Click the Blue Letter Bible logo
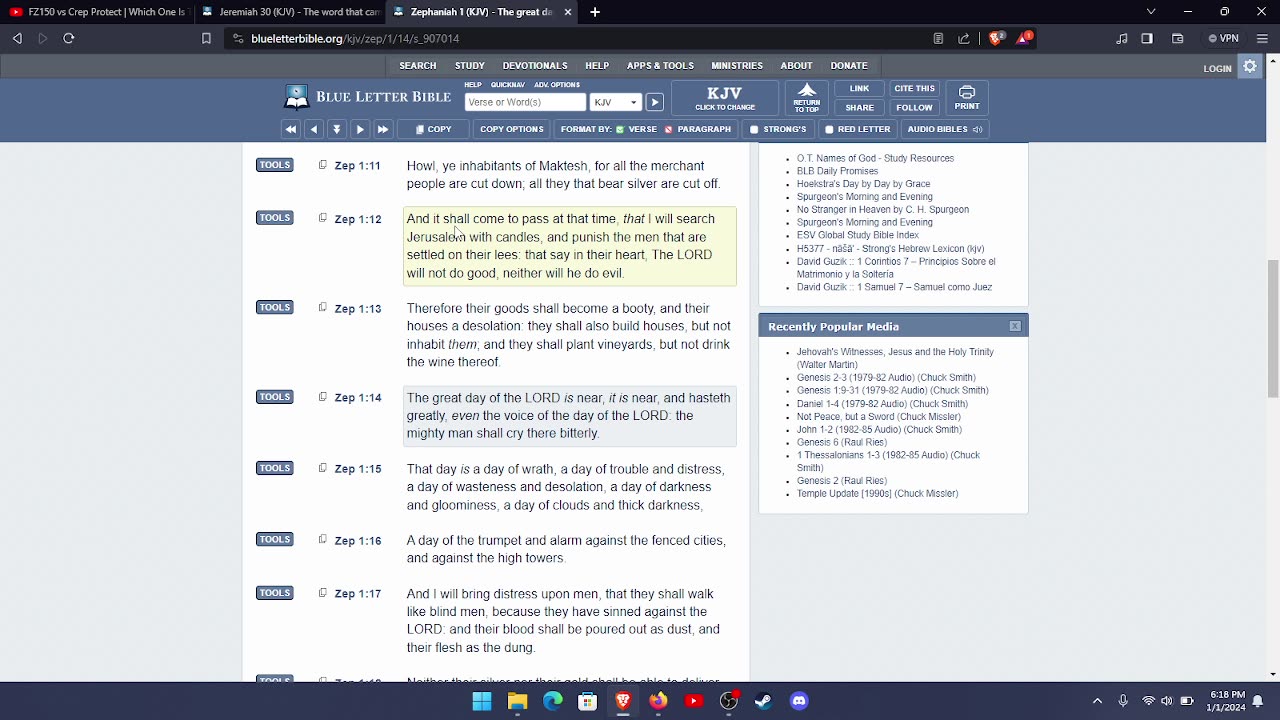 click(367, 97)
